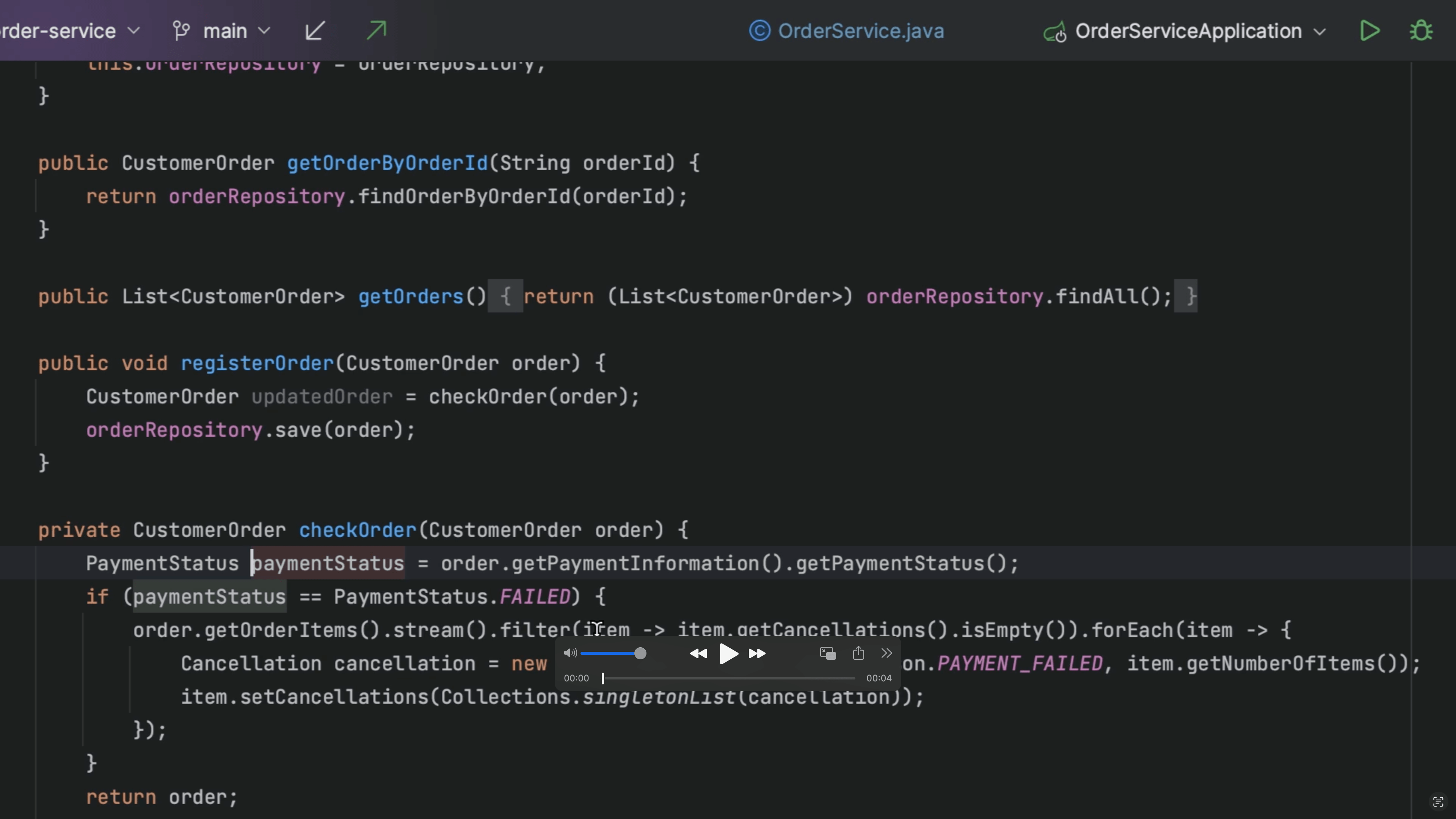This screenshot has width=1456, height=819.
Task: Mute the video player's volume speaker icon
Action: coord(570,653)
